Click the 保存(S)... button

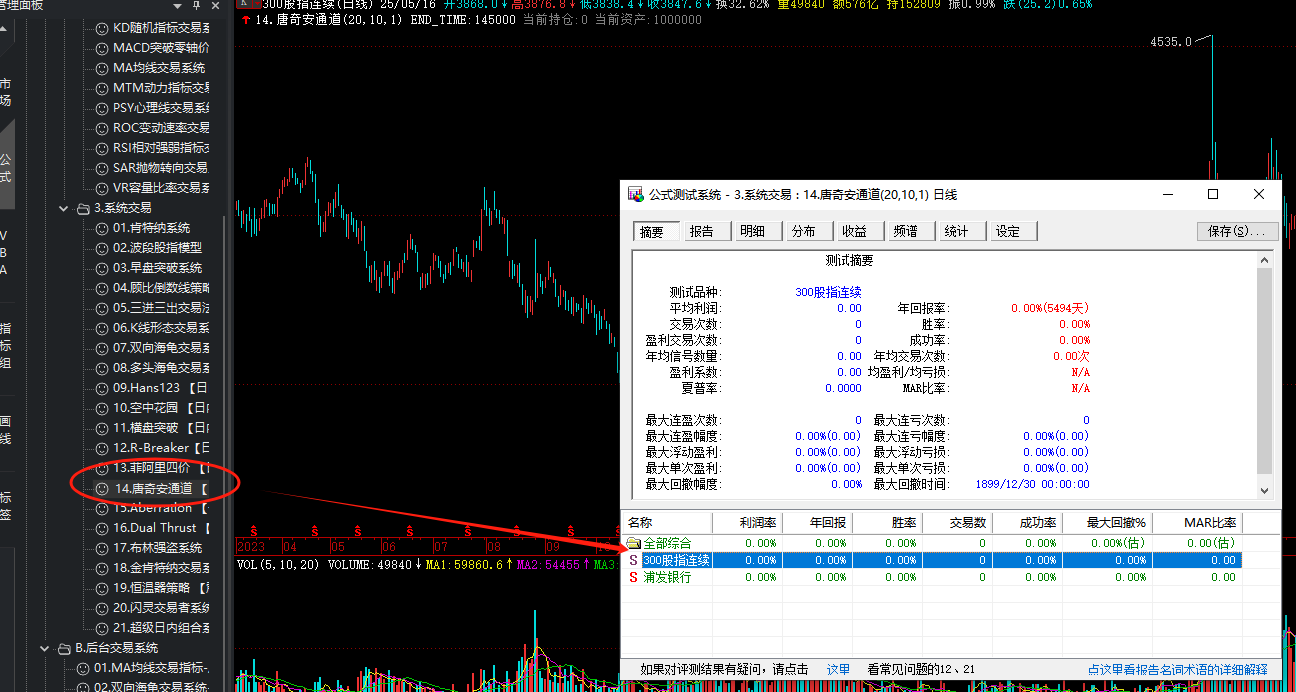pos(1237,231)
